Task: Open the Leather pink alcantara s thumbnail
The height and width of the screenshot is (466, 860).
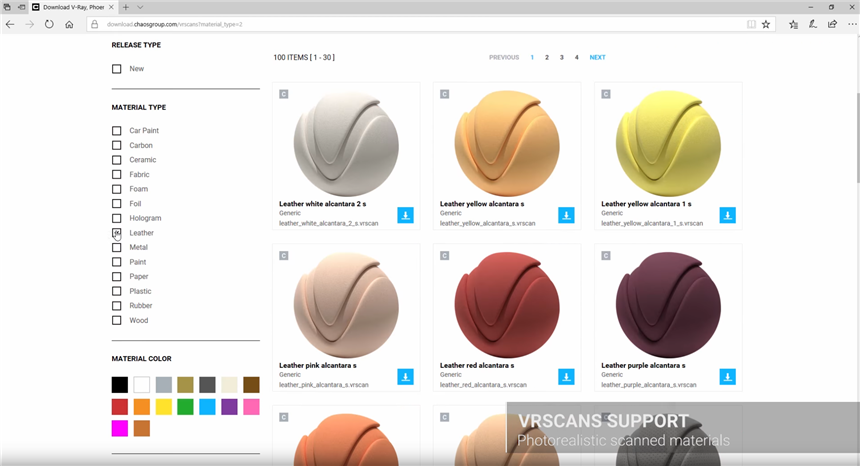Action: 346,305
